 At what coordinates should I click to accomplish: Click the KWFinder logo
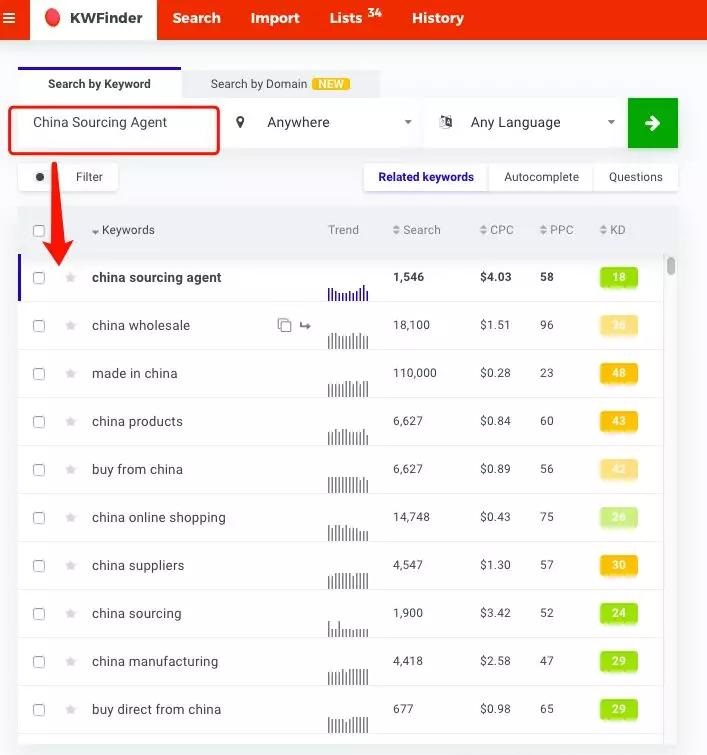pyautogui.click(x=93, y=18)
